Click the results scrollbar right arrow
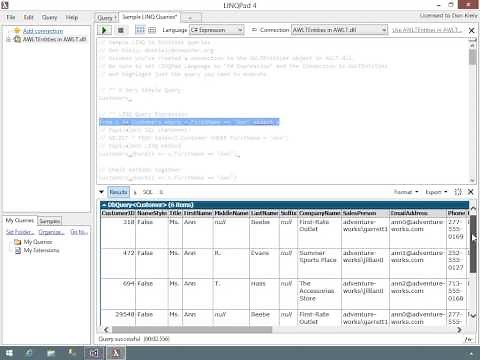480x360 pixels. pyautogui.click(x=459, y=330)
